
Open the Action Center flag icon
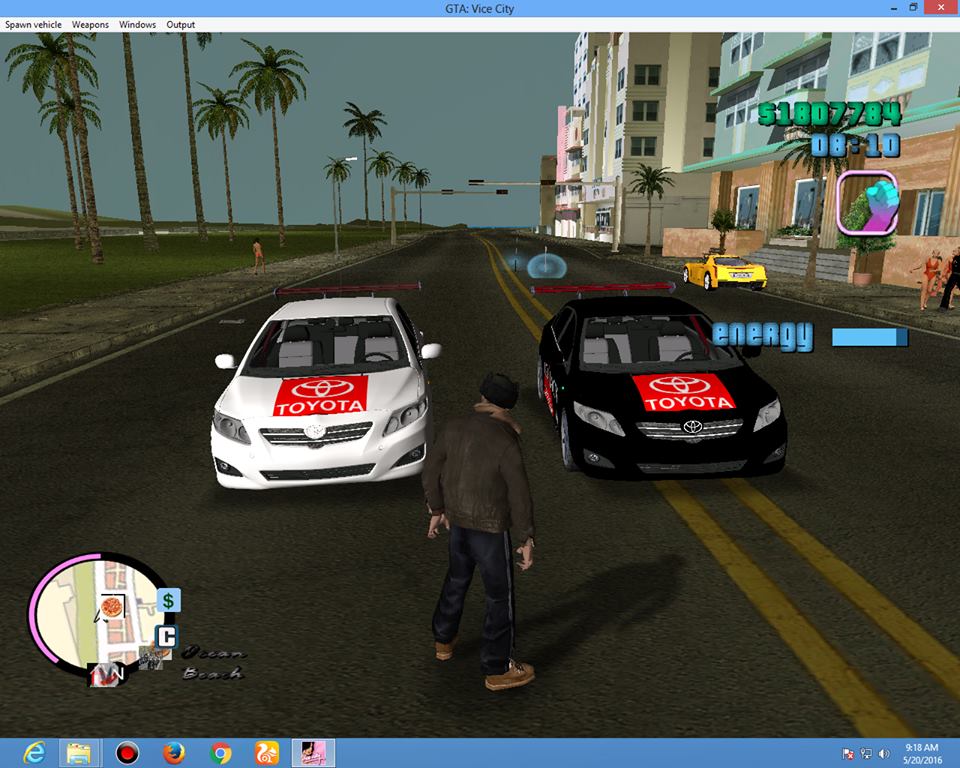[847, 752]
